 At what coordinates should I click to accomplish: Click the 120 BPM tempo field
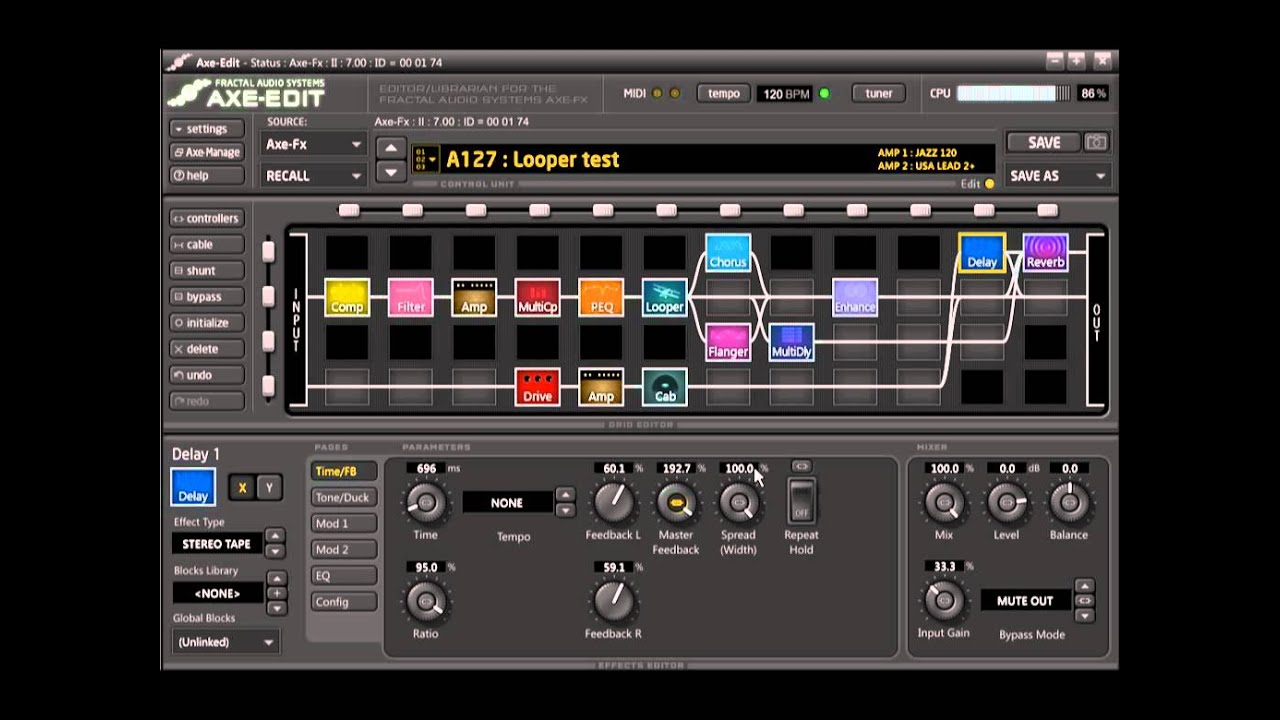[x=786, y=94]
